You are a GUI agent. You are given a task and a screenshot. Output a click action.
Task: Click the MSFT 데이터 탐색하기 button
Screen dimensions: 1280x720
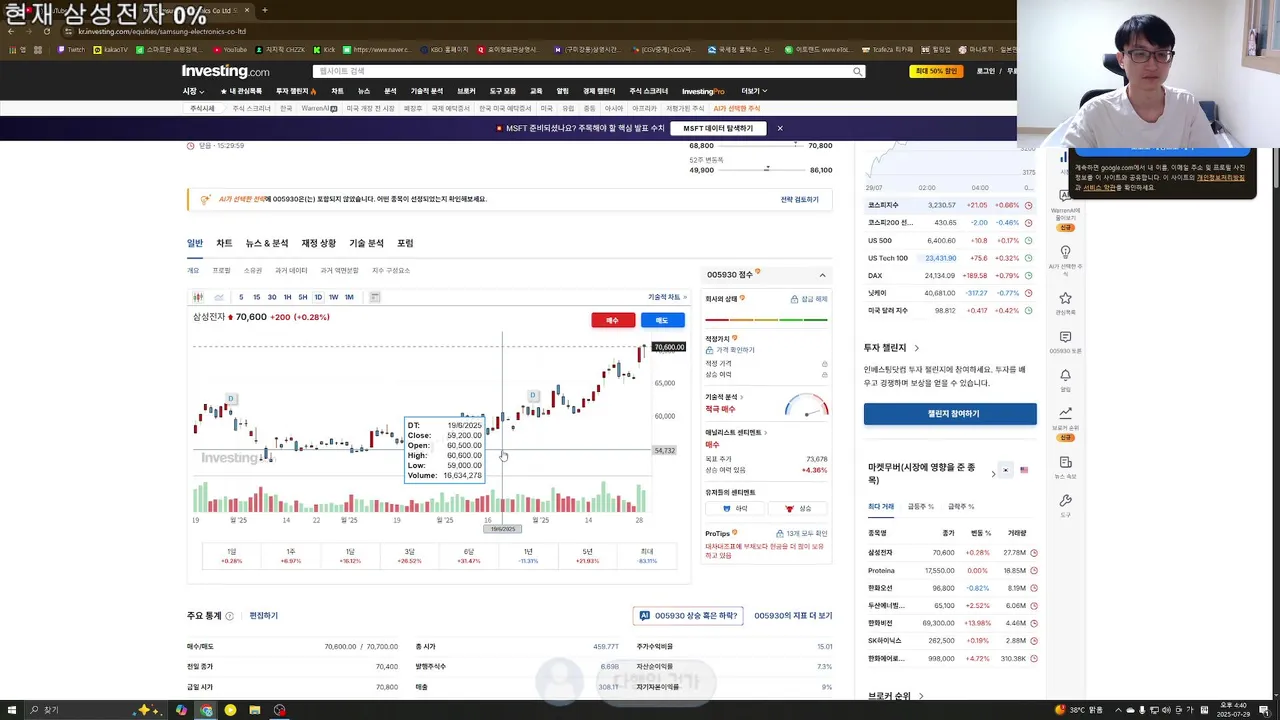tap(718, 128)
